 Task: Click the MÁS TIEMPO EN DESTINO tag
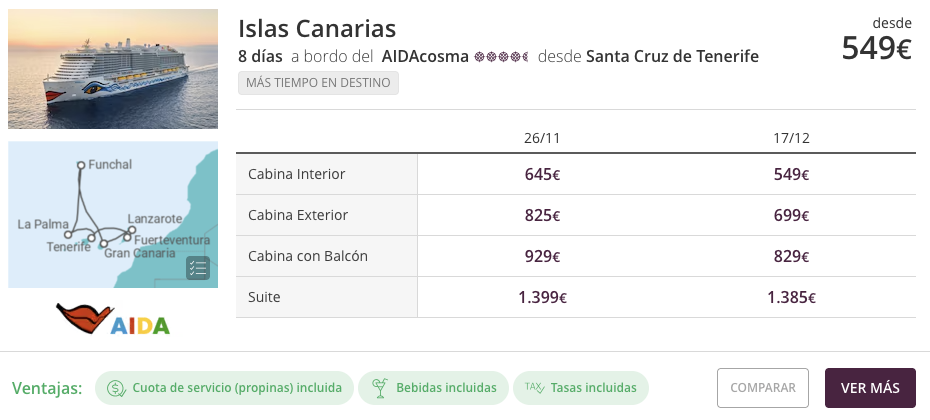coord(318,83)
